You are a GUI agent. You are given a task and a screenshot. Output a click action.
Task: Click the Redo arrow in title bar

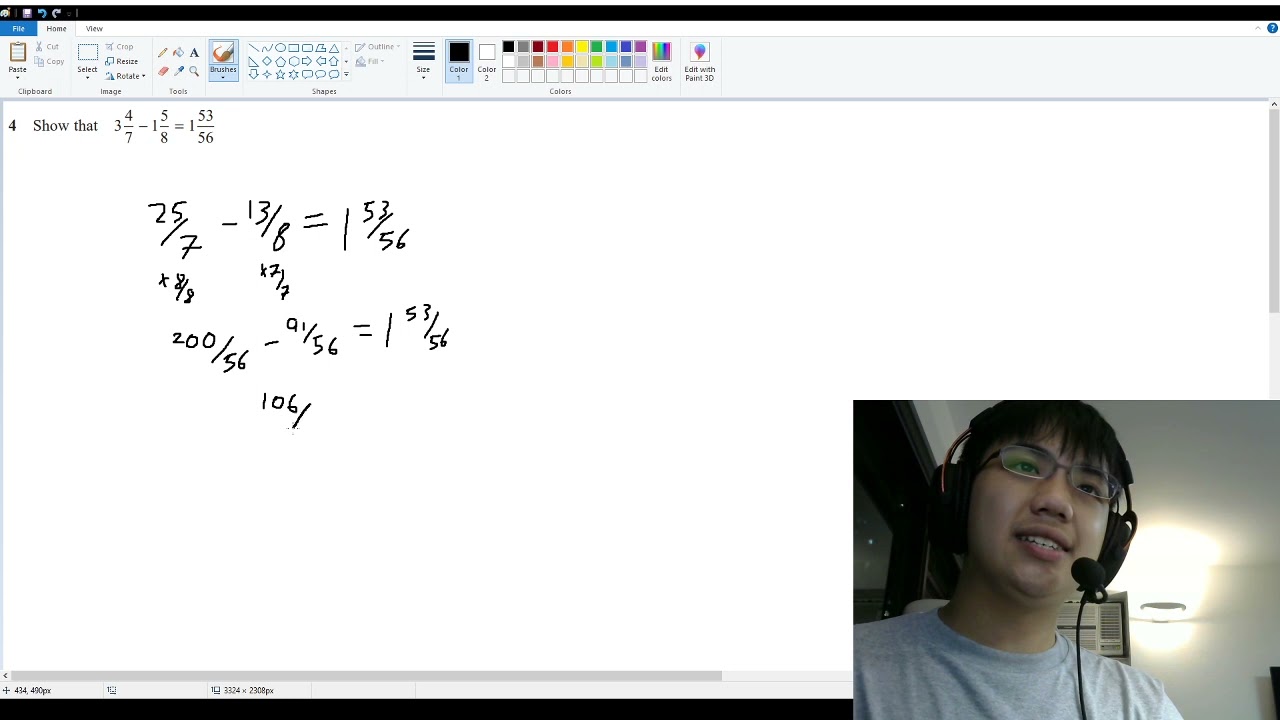56,13
